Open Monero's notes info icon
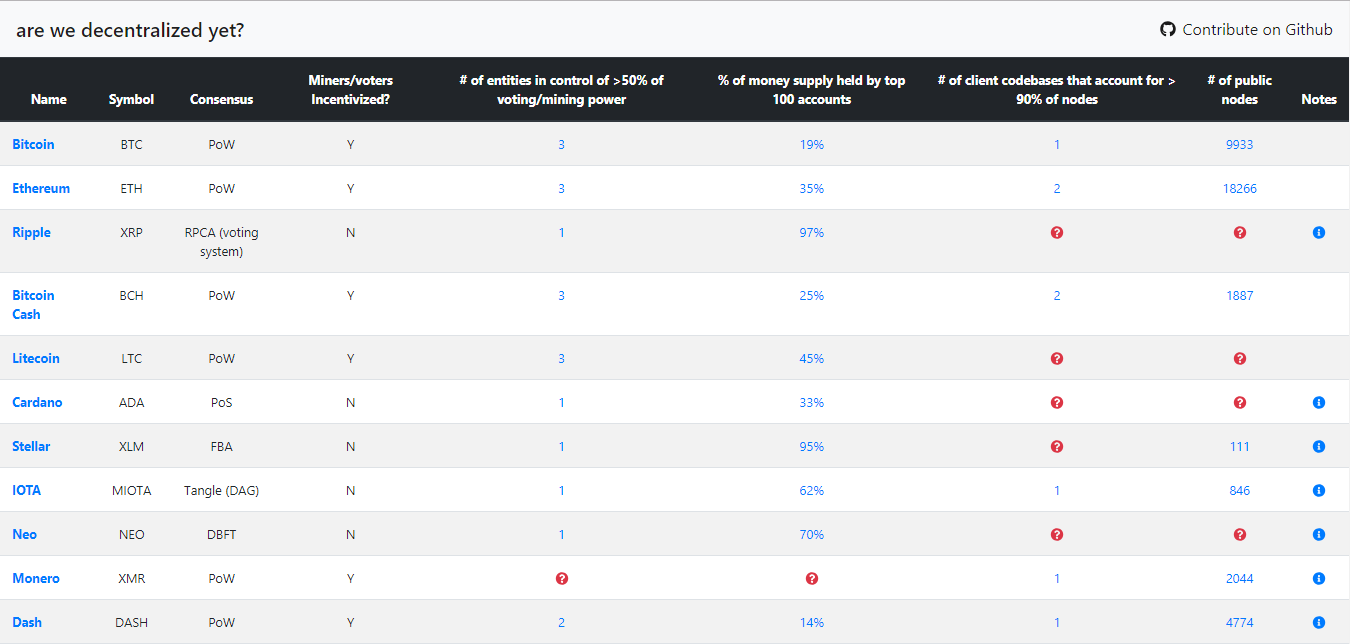The width and height of the screenshot is (1350, 644). 1318,578
